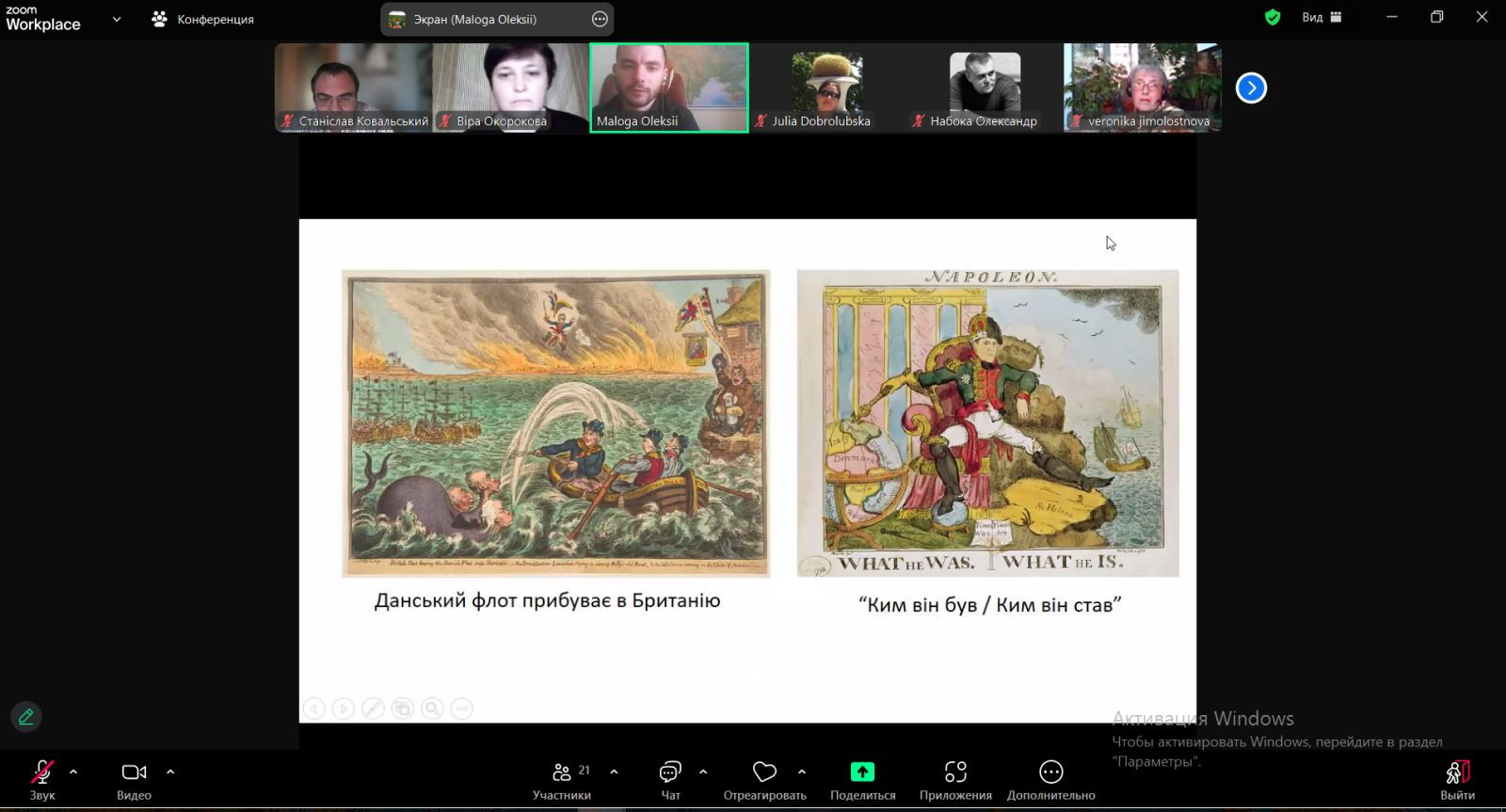The image size is (1506, 812).
Task: Click the caption "Данський флот прибуває в Британію"
Action: (x=547, y=600)
